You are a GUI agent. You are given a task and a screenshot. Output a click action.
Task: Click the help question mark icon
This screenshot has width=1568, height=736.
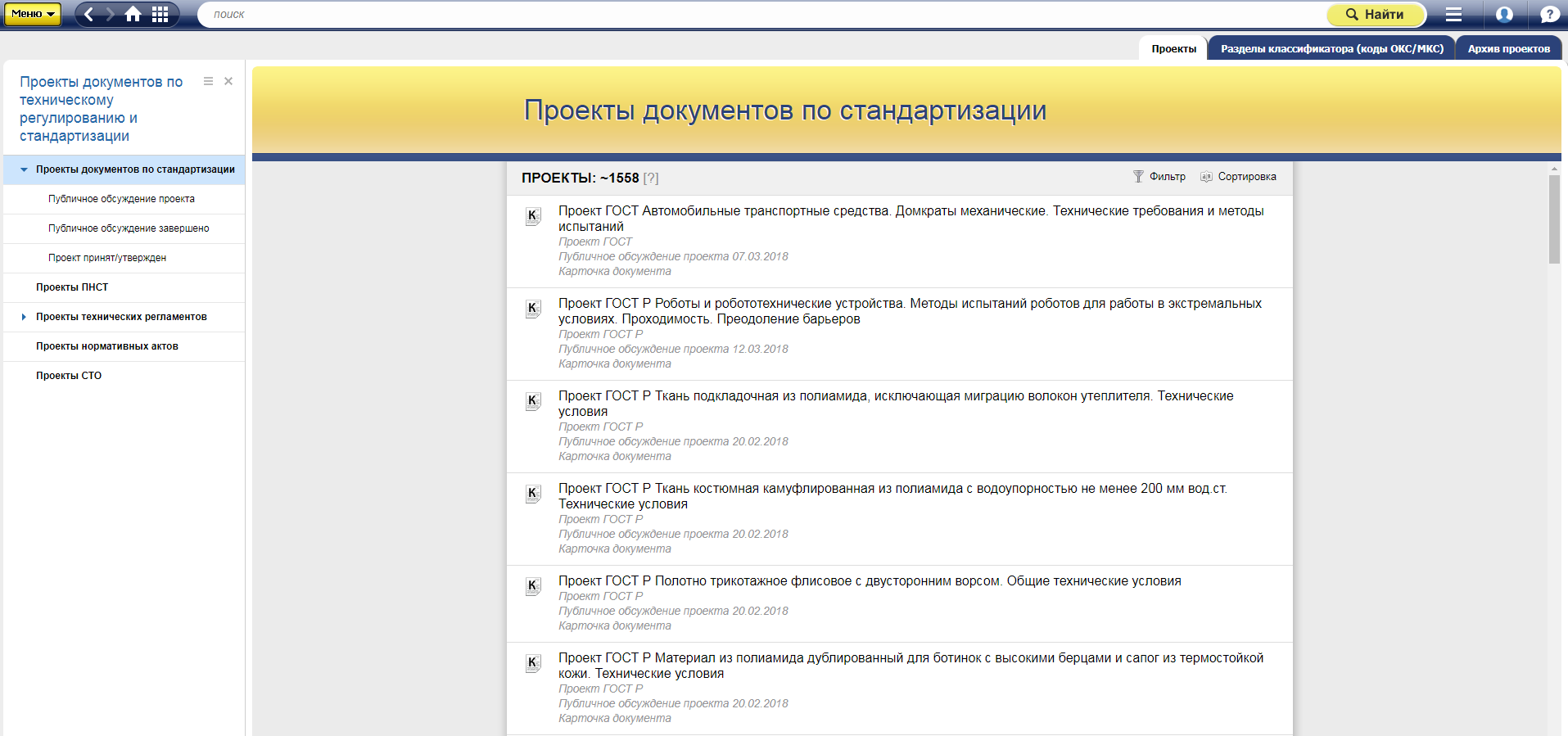(x=1549, y=14)
